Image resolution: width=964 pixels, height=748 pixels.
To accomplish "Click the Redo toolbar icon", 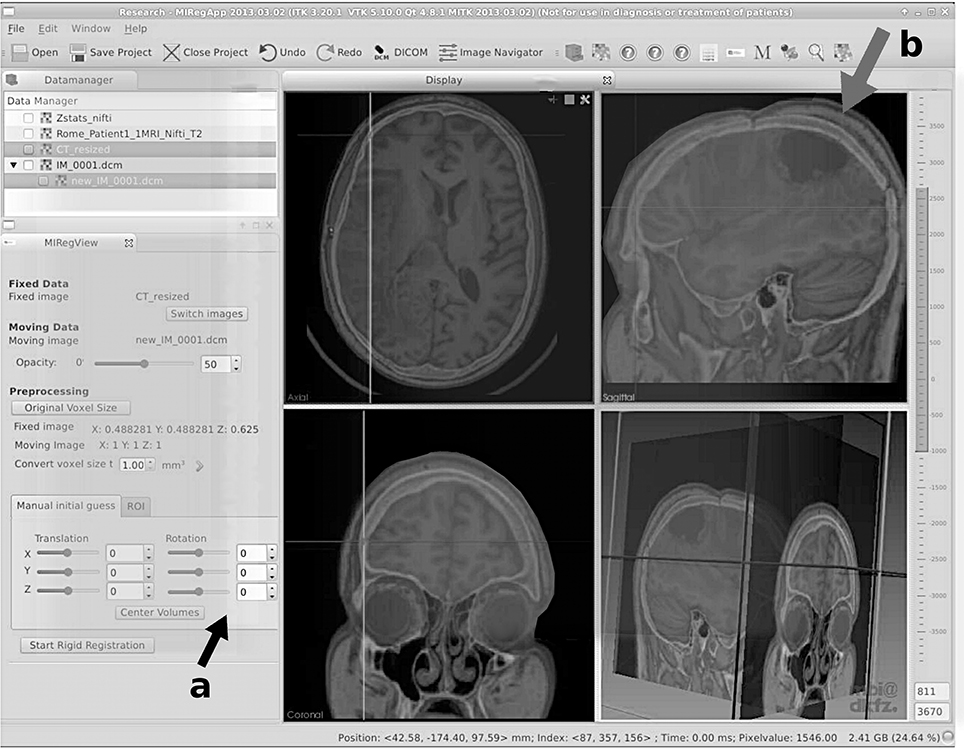I will 324,52.
